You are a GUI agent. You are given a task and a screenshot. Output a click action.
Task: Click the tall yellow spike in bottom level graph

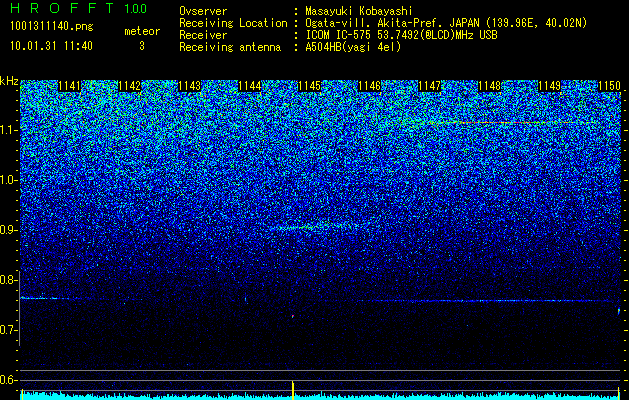pos(293,390)
